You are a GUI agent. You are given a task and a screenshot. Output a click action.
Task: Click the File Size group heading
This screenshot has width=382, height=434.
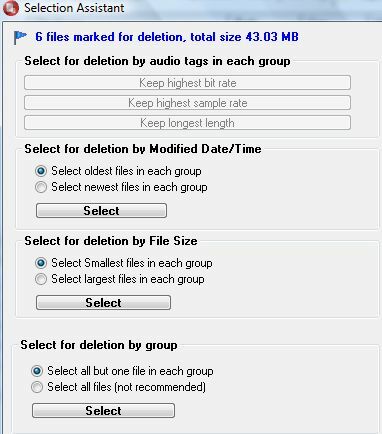(111, 241)
